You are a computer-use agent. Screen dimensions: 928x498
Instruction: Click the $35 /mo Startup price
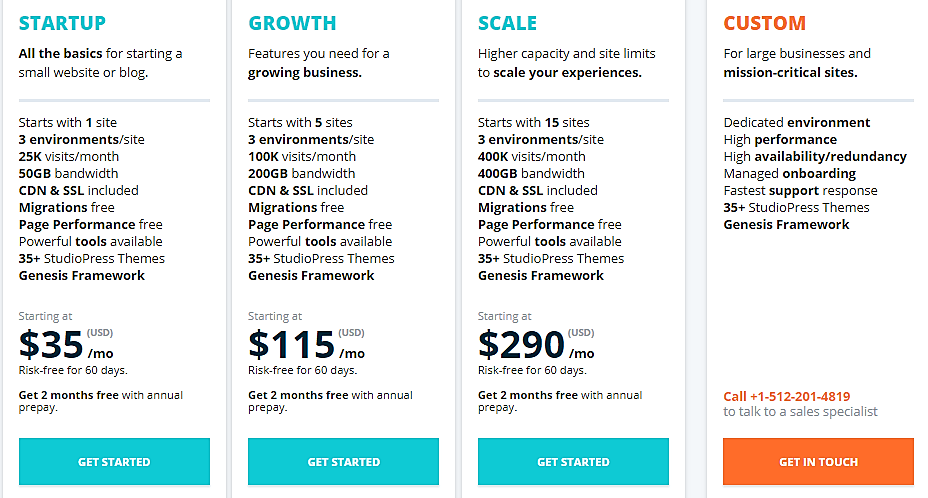click(66, 345)
